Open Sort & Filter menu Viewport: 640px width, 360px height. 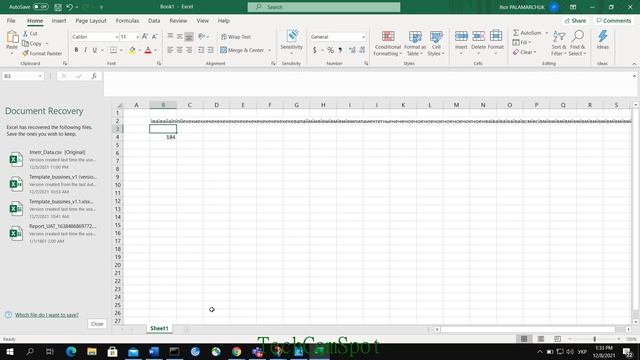[558, 43]
